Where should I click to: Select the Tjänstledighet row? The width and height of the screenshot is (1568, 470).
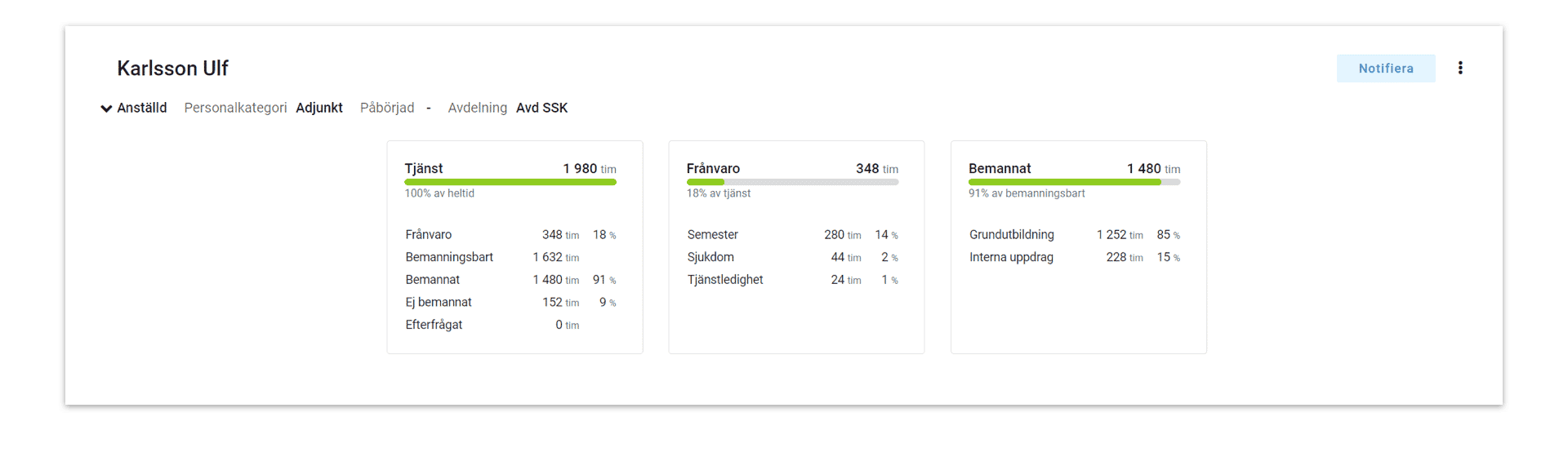point(724,279)
